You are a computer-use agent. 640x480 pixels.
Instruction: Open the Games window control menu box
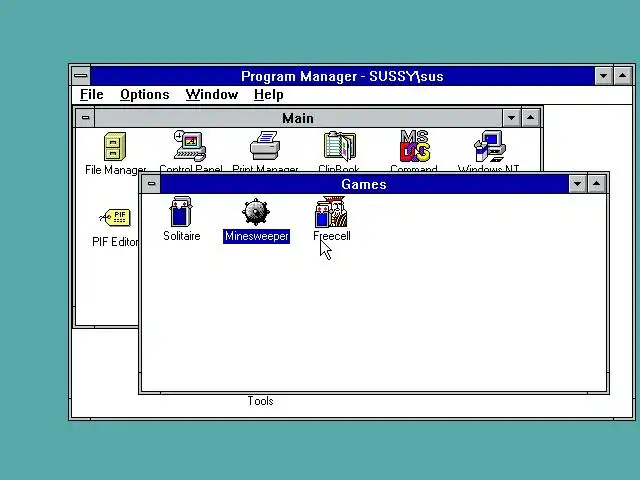151,184
